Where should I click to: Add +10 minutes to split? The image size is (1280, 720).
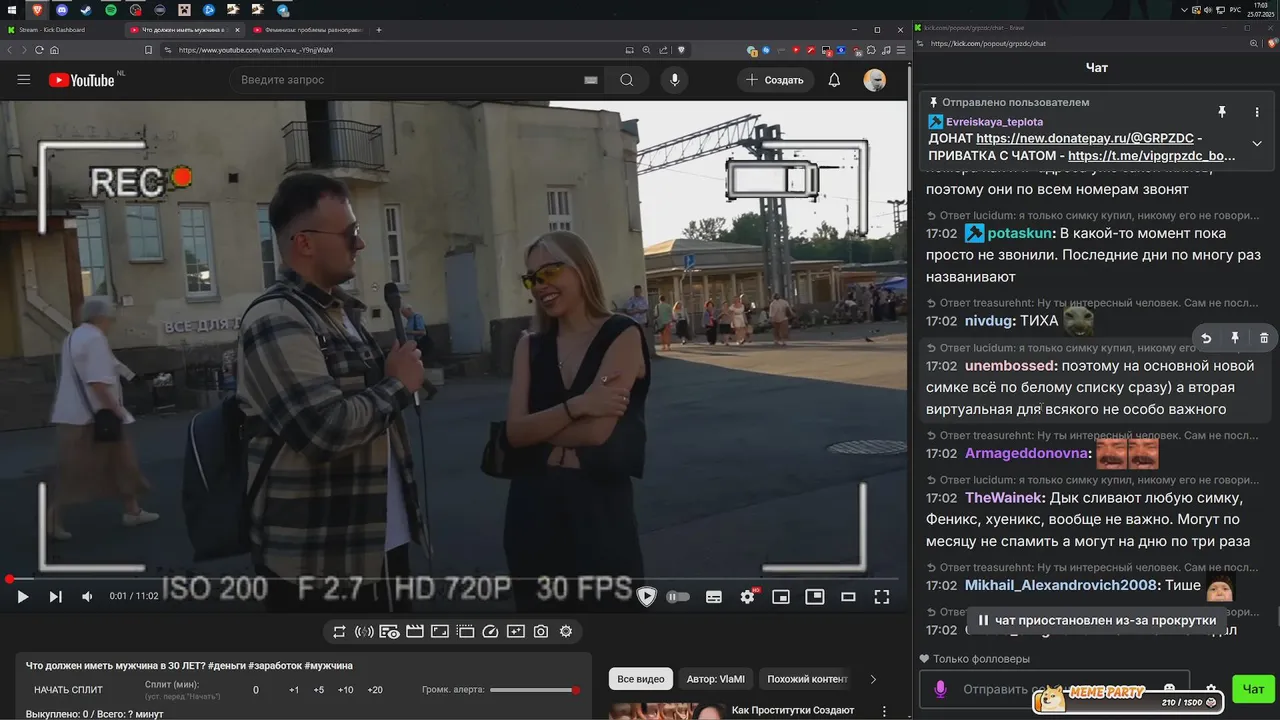coord(345,690)
